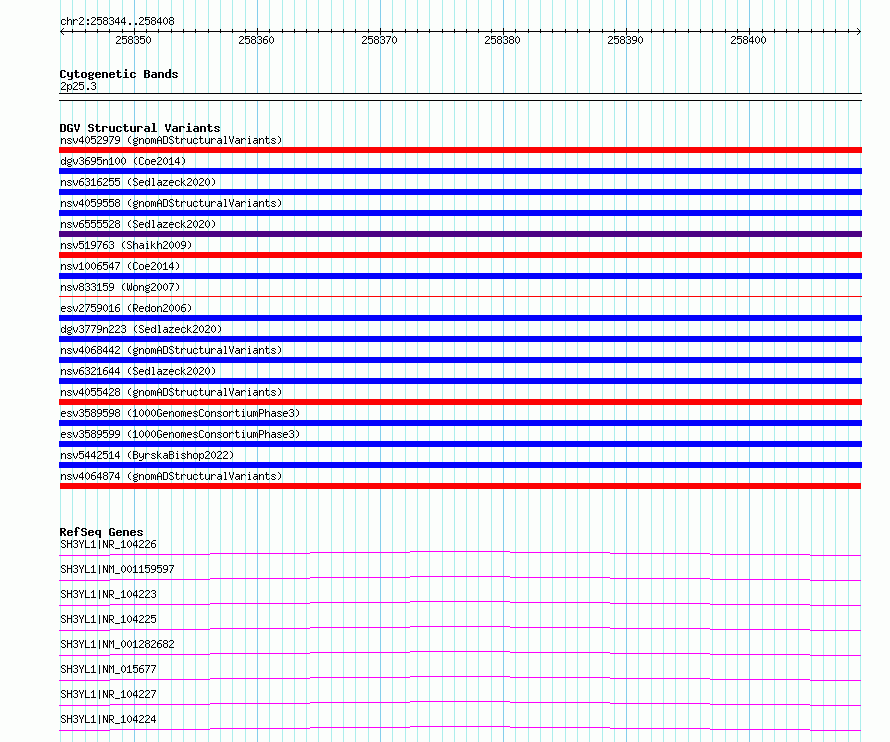
Task: Open variant nsv4052979 (gnomADStructuralVariants)
Action: pyautogui.click(x=171, y=140)
